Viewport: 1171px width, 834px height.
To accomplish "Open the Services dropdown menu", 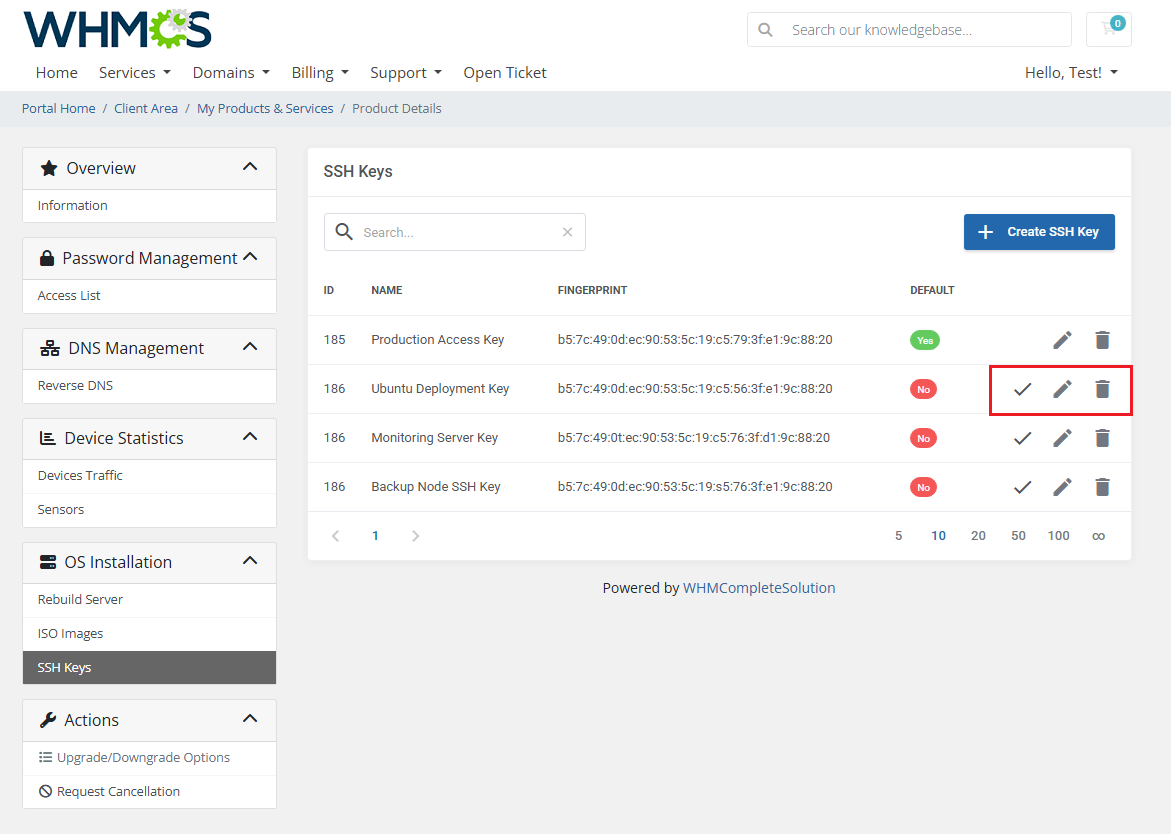I will [134, 72].
